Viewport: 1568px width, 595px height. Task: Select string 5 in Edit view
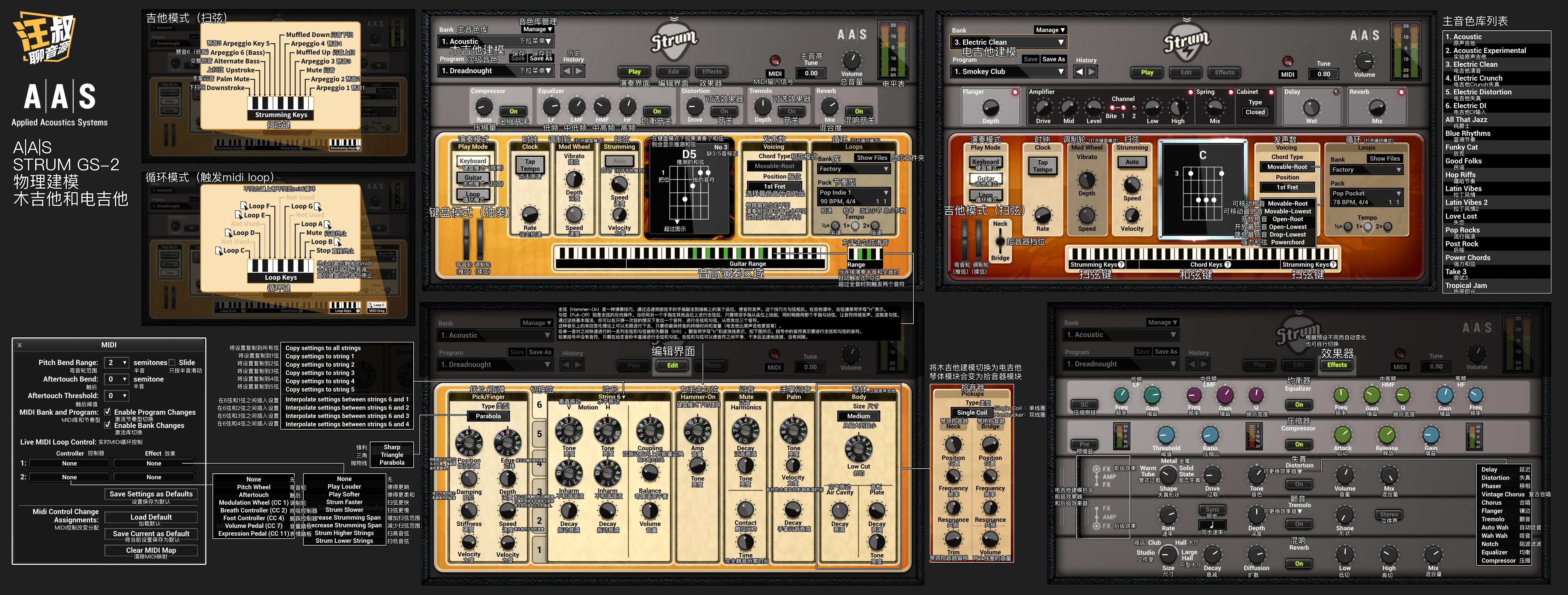[539, 434]
